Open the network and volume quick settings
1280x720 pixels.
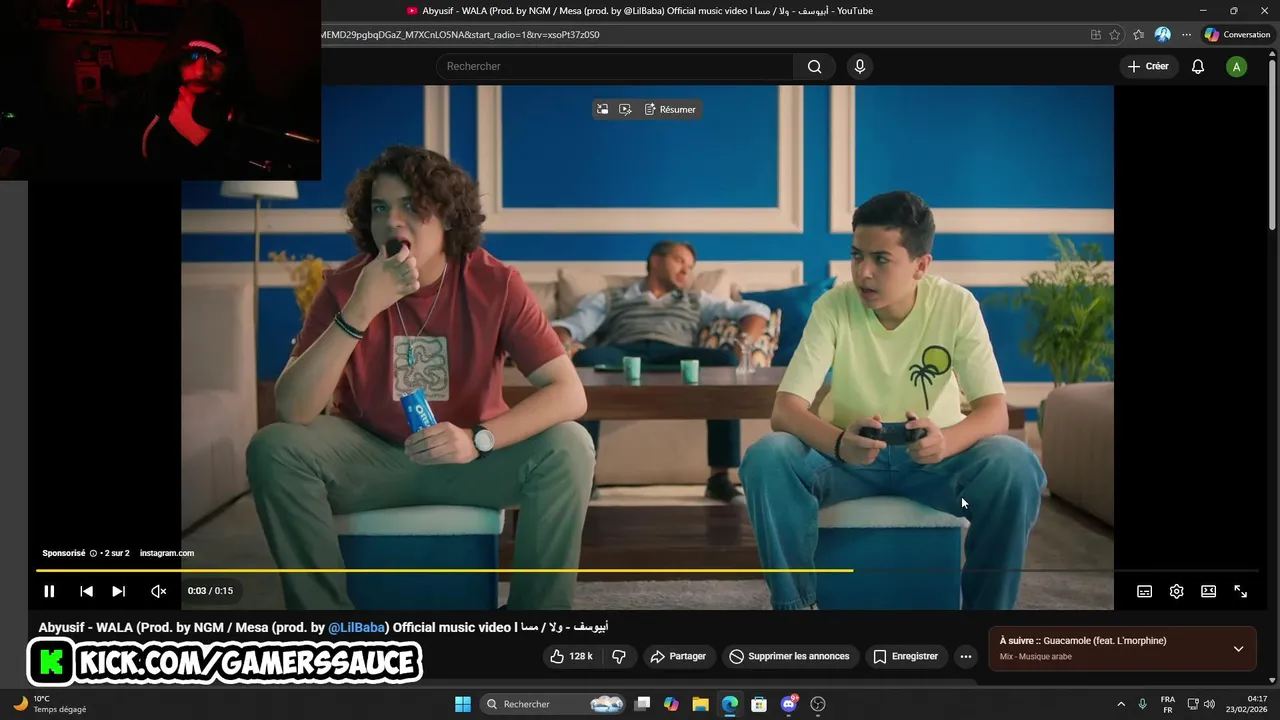point(1201,704)
